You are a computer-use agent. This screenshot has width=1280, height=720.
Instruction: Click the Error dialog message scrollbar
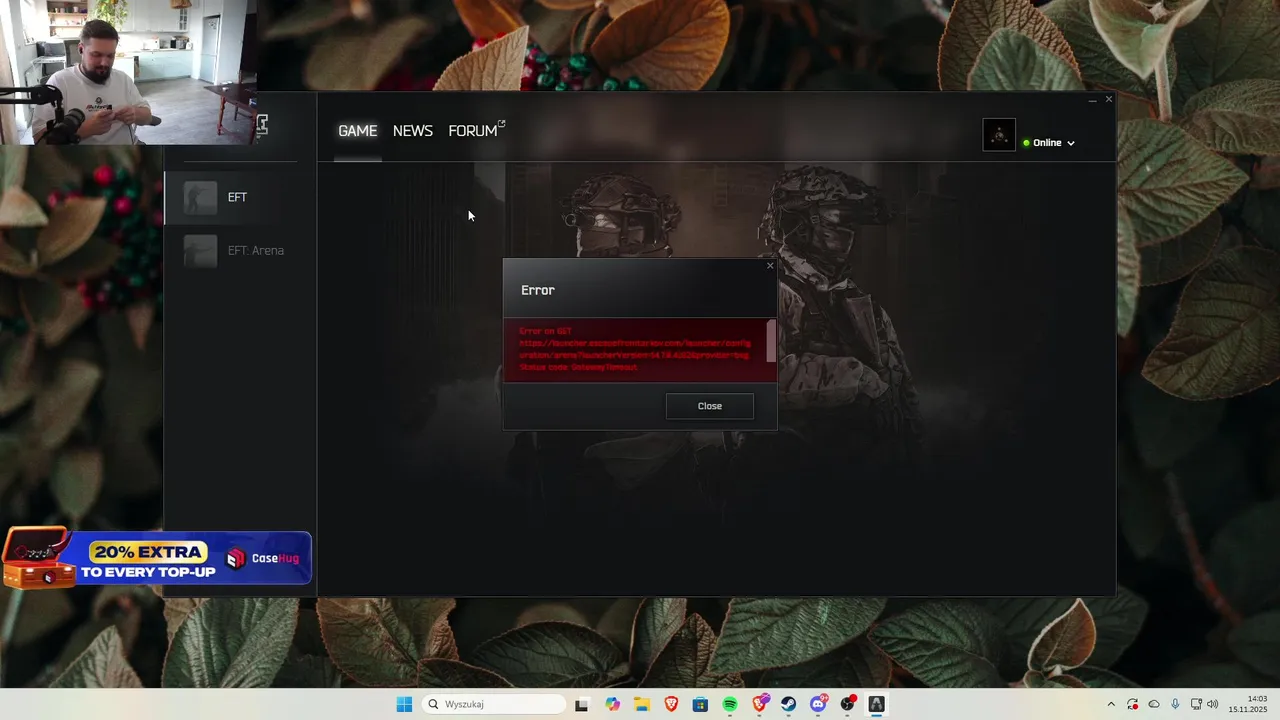[x=771, y=342]
